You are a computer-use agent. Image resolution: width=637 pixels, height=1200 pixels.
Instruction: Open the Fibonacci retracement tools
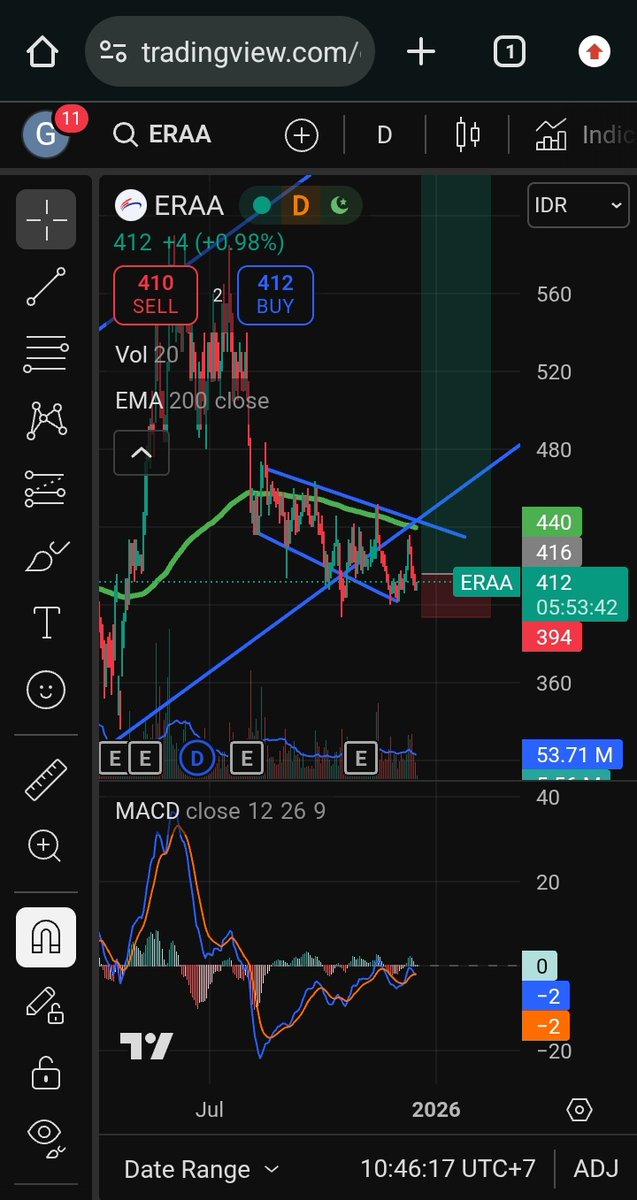click(x=46, y=354)
